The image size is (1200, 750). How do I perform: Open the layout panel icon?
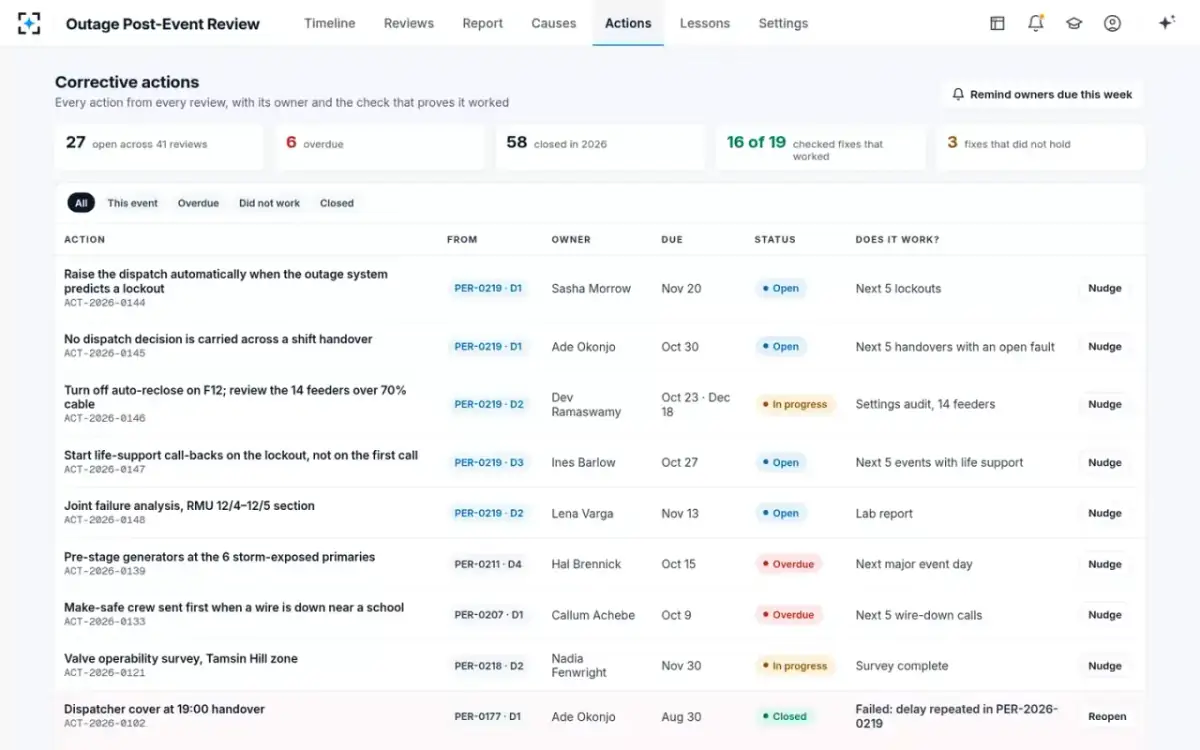point(997,23)
